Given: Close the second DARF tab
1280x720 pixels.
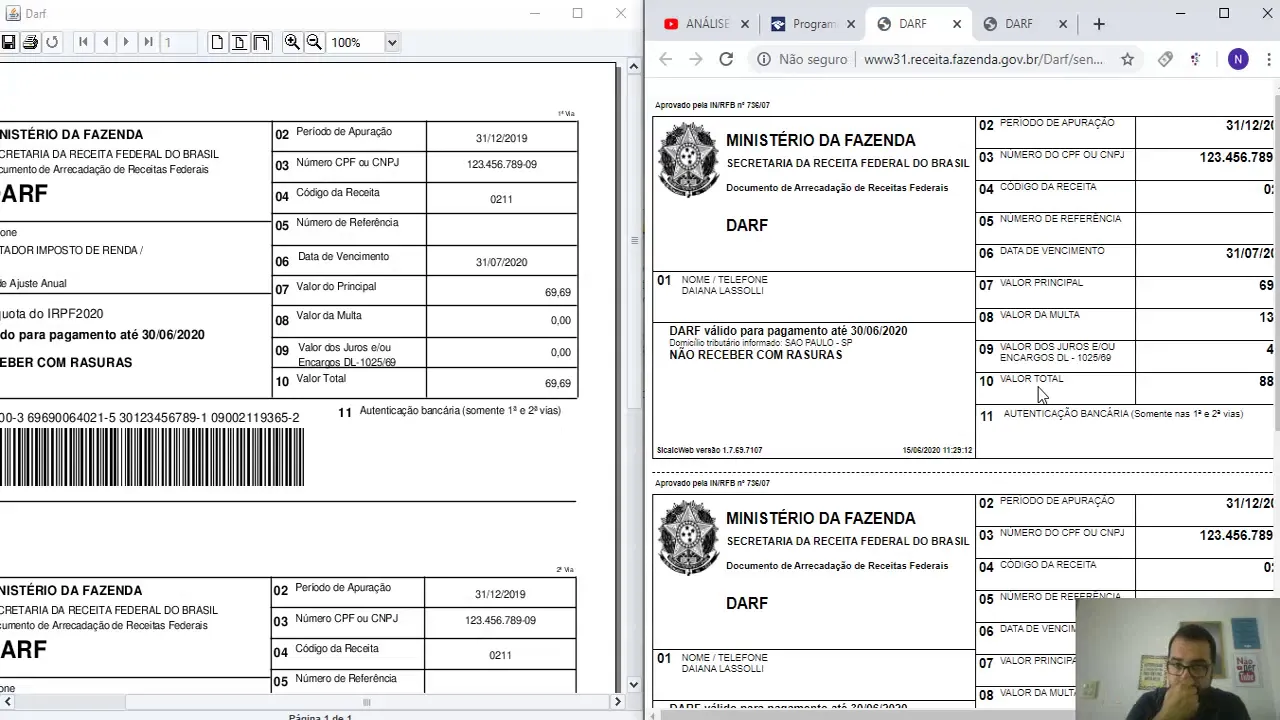Looking at the screenshot, I should pos(1063,24).
